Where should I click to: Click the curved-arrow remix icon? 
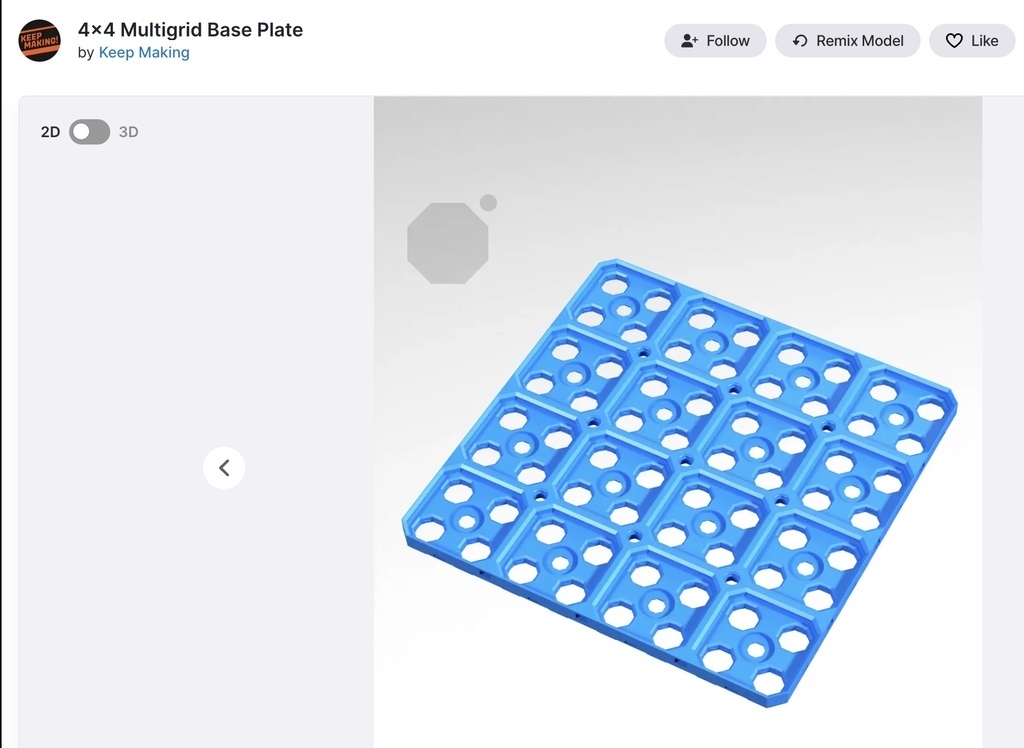pyautogui.click(x=800, y=40)
